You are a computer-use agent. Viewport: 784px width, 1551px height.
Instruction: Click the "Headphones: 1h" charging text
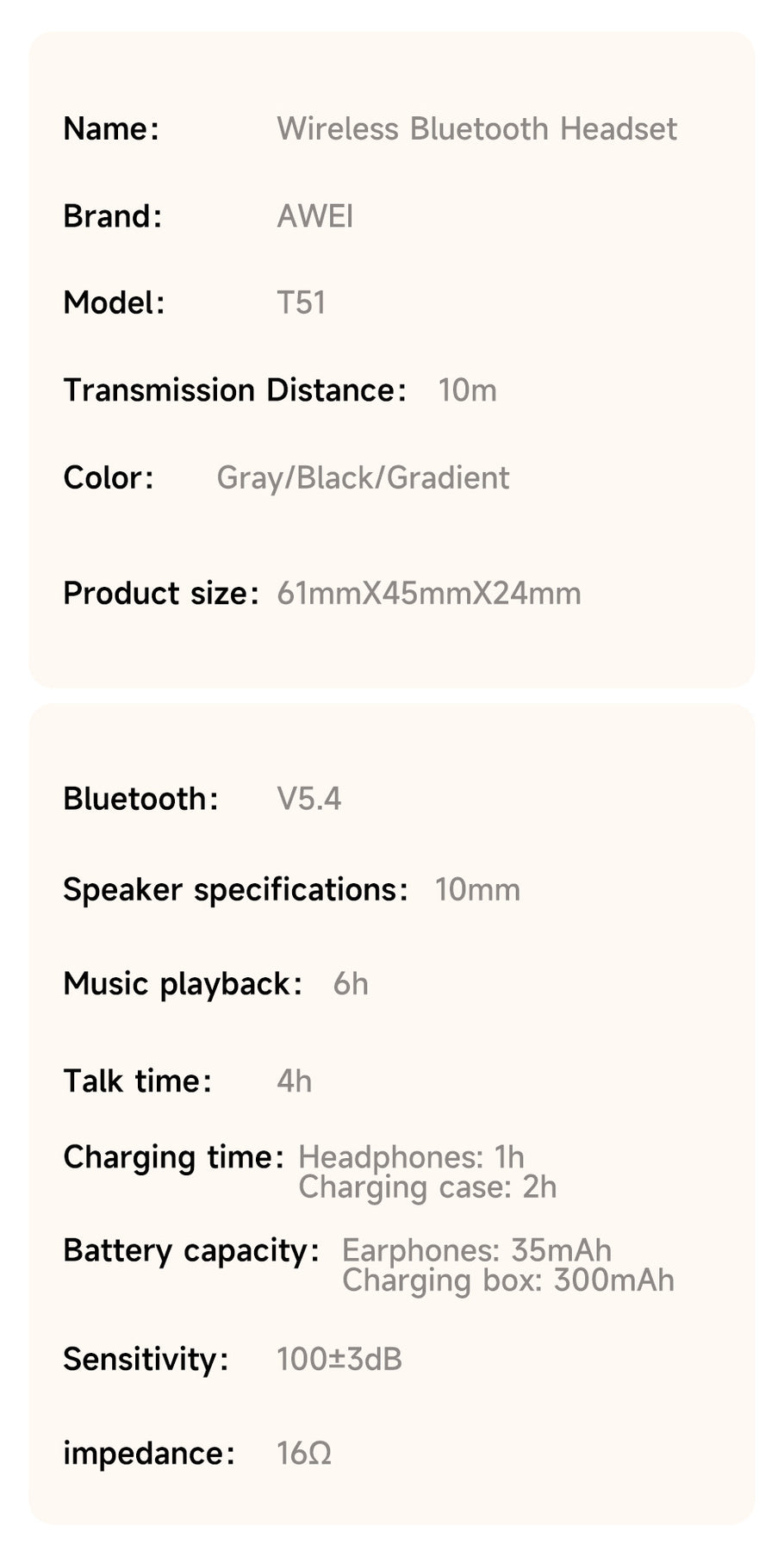tap(411, 1157)
